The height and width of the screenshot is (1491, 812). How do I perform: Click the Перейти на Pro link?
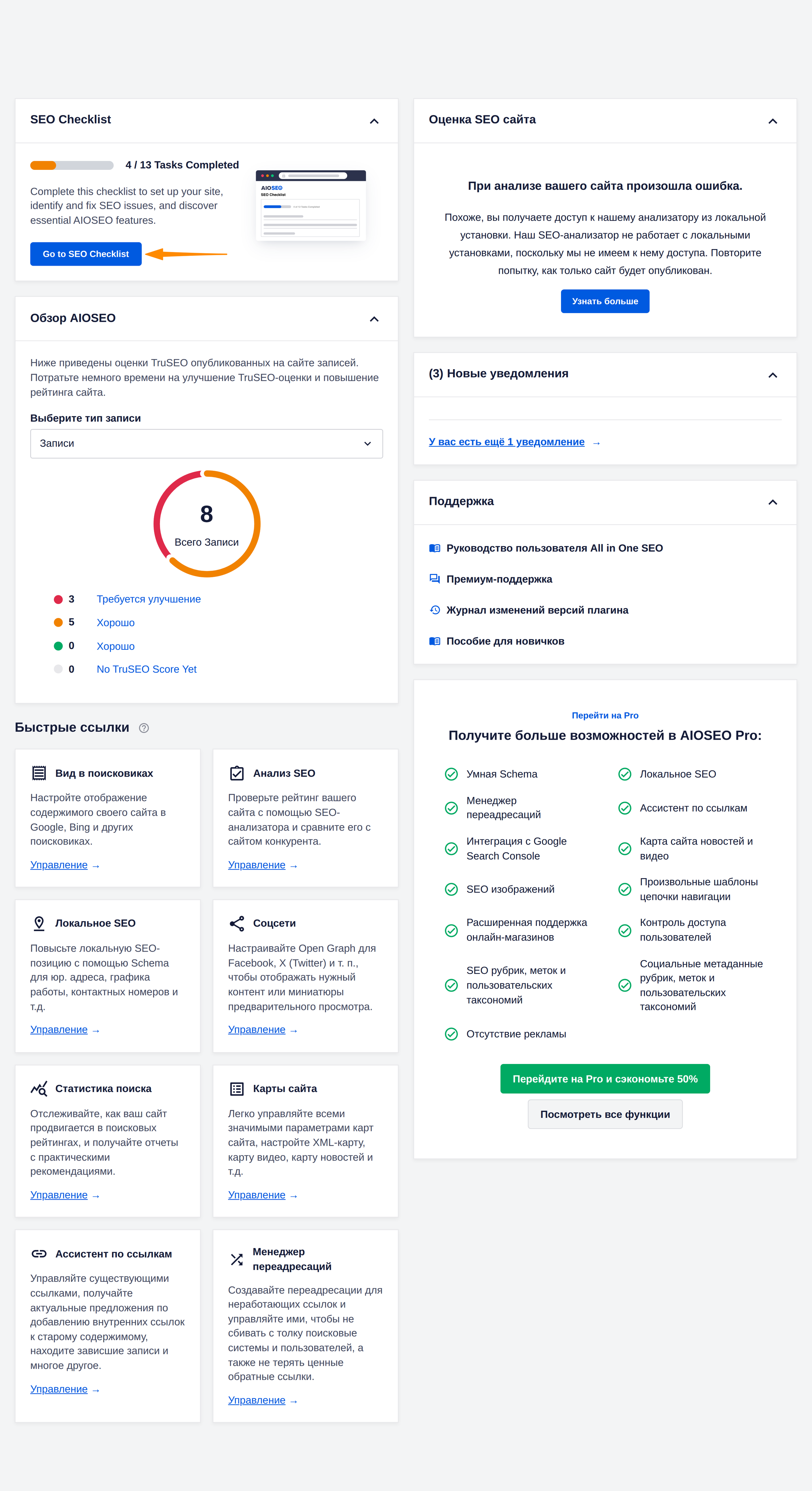tap(605, 715)
